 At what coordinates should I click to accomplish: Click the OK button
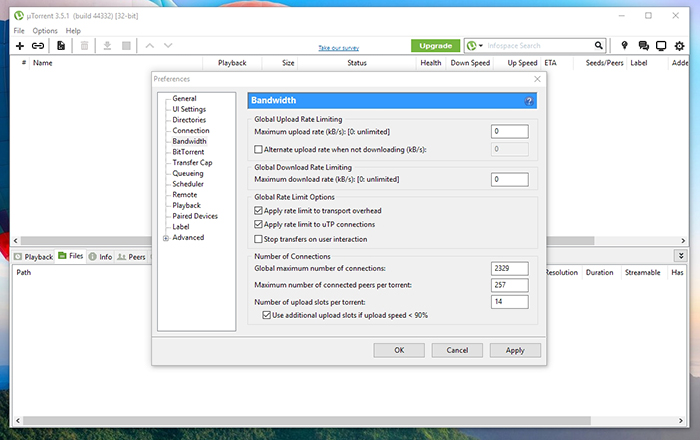399,350
